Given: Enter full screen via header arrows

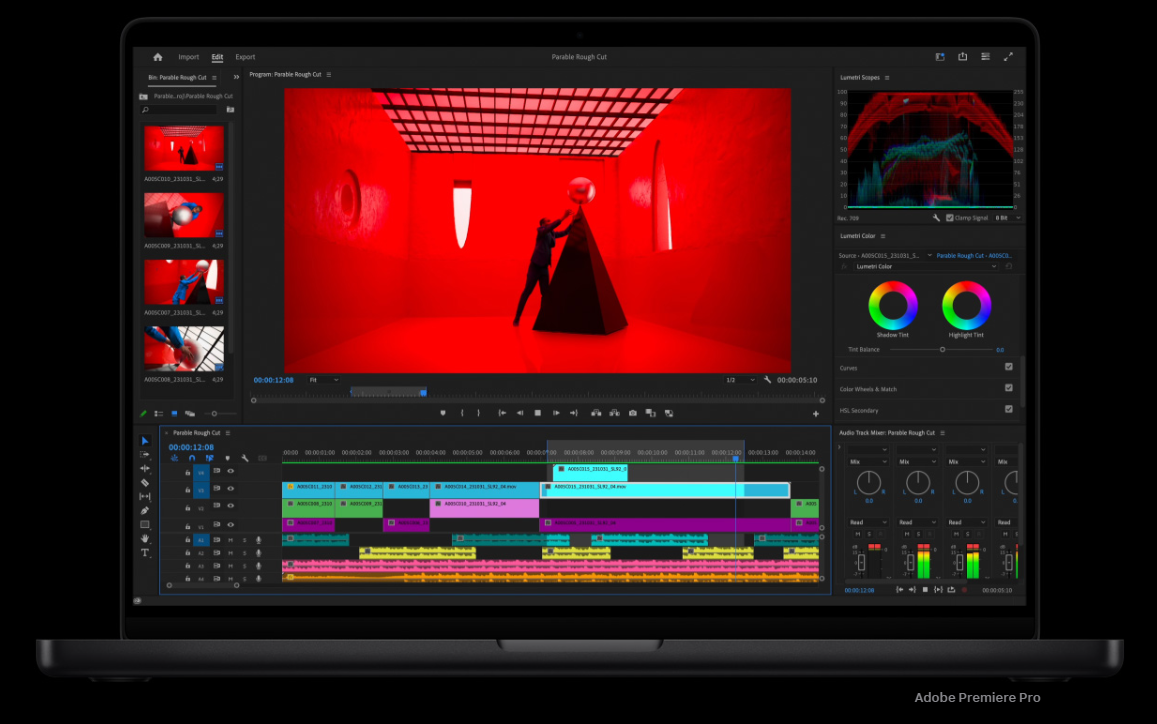Looking at the screenshot, I should 1008,57.
